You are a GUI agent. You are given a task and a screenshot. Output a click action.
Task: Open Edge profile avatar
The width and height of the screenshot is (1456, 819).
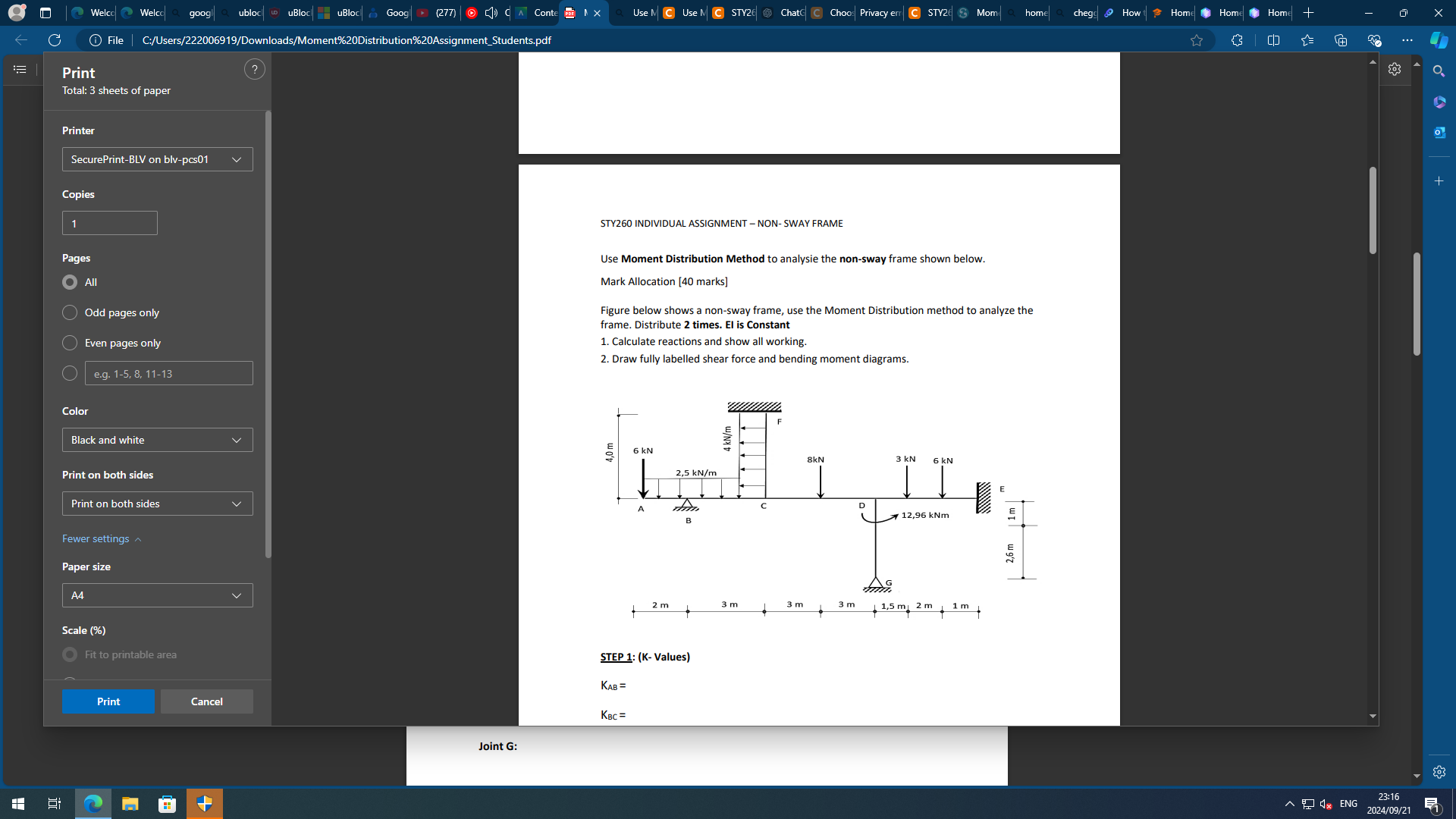(17, 13)
